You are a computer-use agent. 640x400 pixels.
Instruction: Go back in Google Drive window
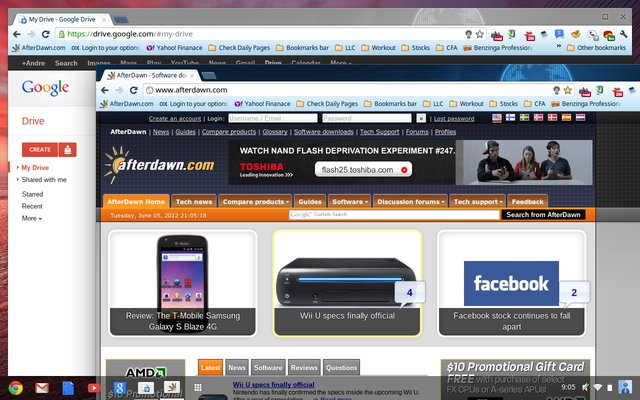[17, 34]
